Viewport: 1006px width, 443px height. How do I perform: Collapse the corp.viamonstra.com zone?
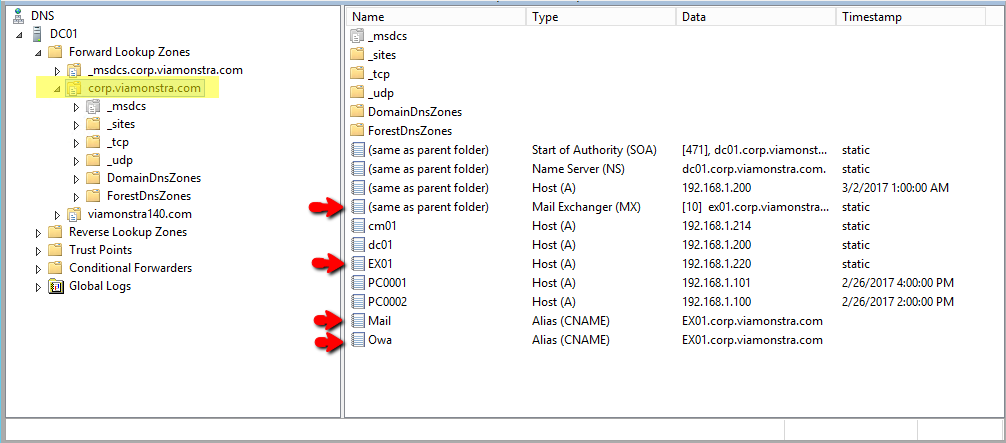click(57, 88)
